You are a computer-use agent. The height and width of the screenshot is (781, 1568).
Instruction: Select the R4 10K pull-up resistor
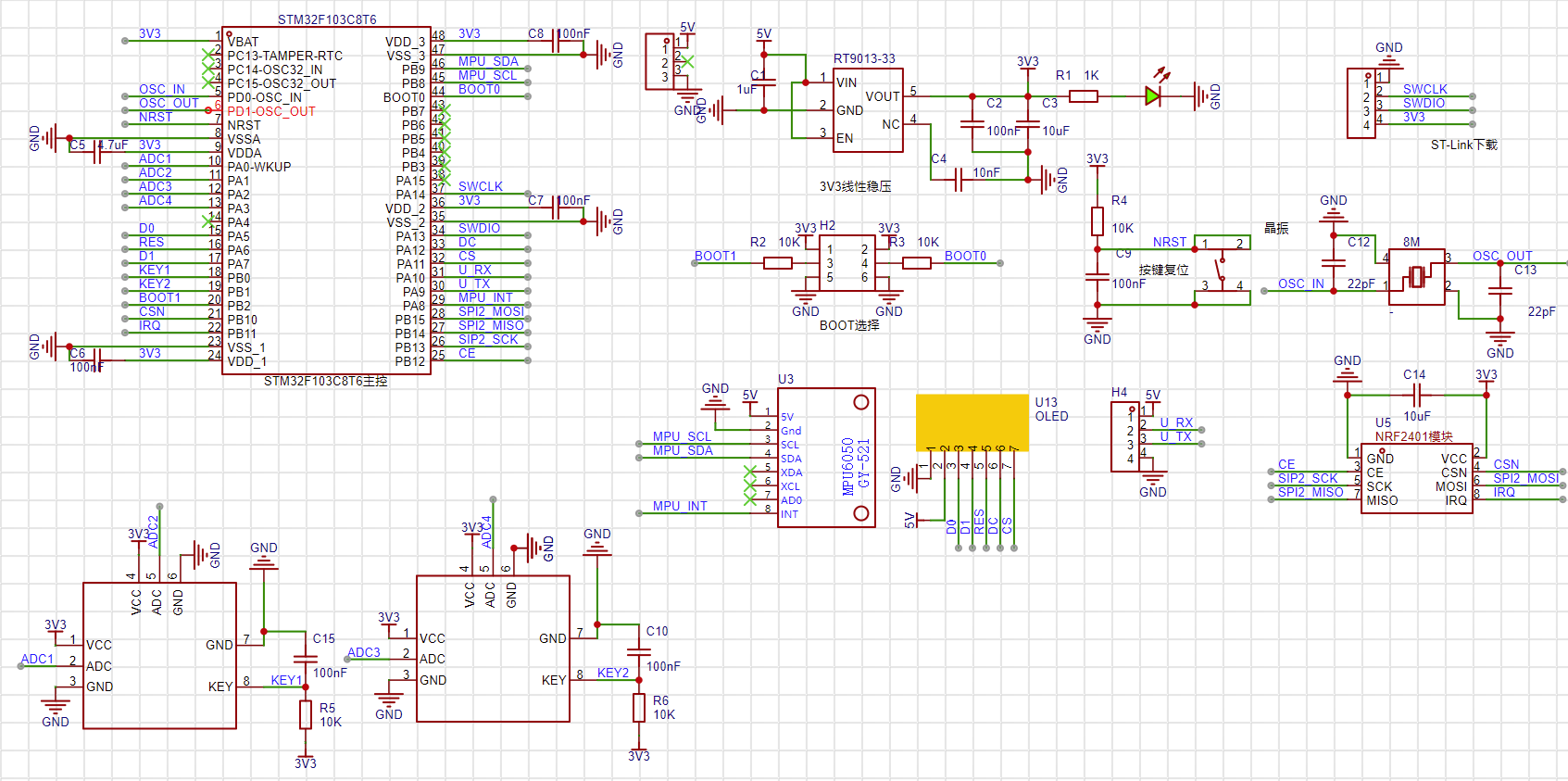click(x=1098, y=221)
